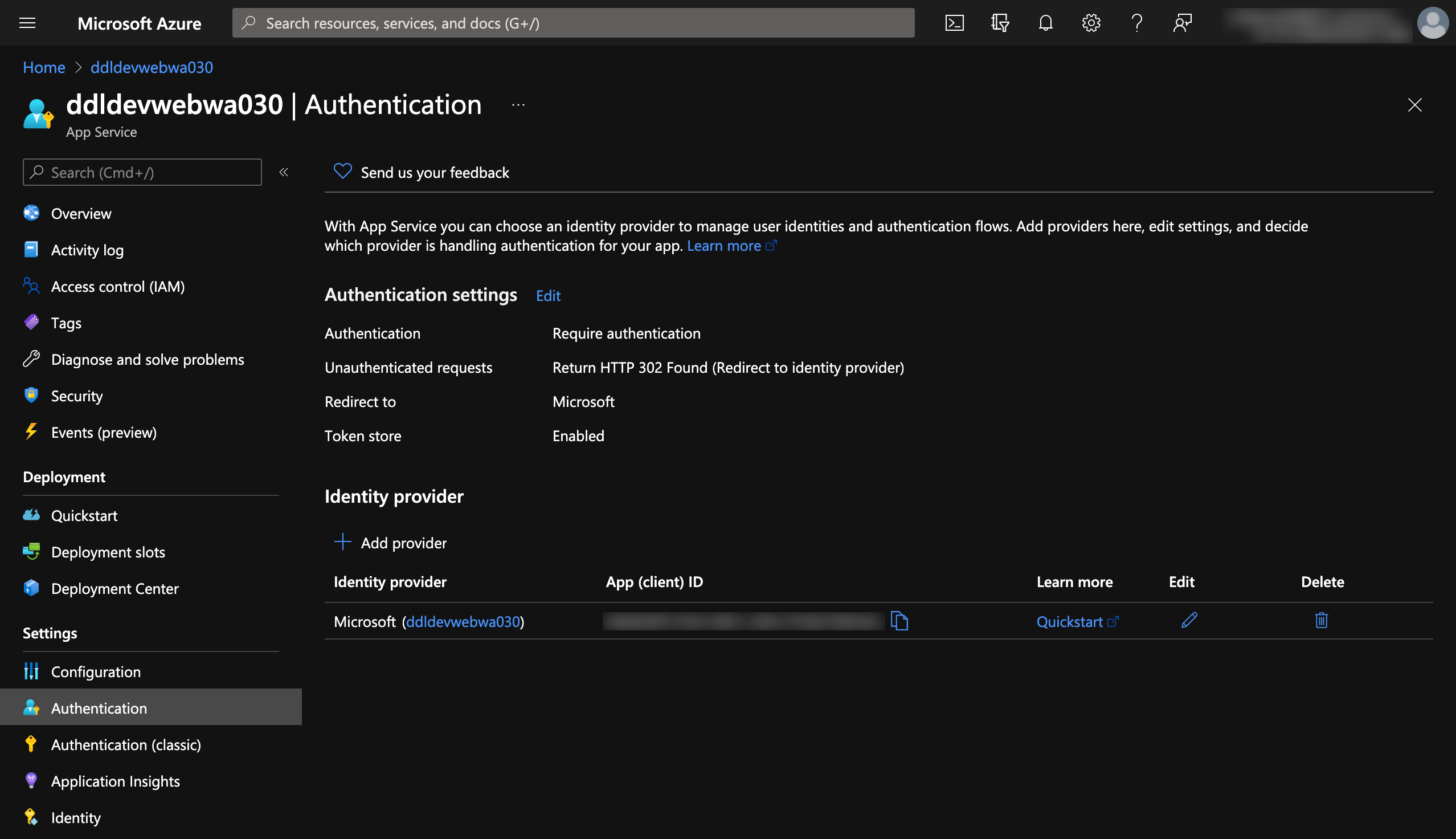
Task: Click the portal hamburger menu icon
Action: coord(27,23)
